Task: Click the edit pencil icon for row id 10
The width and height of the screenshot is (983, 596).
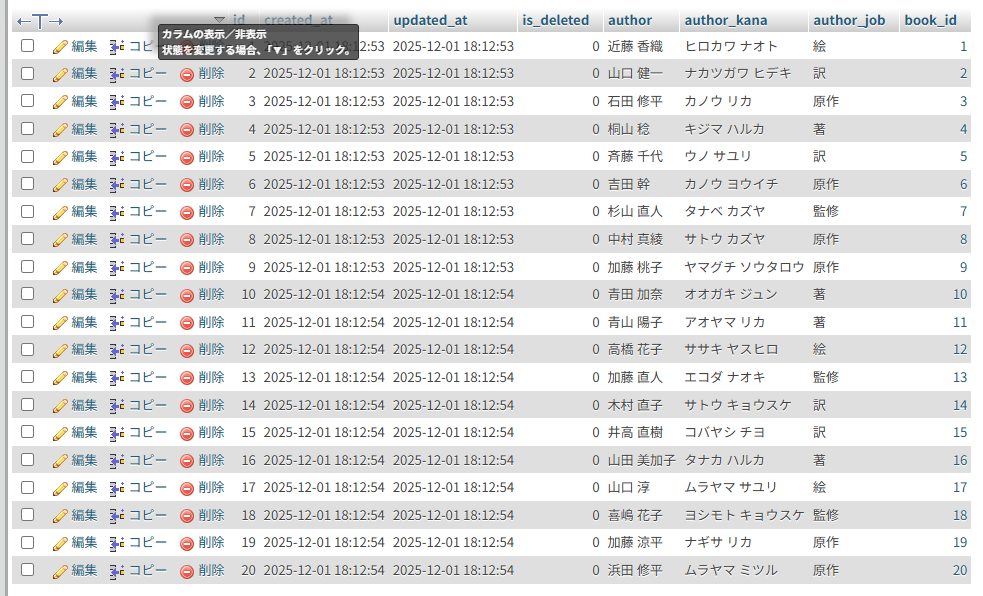Action: click(x=60, y=295)
